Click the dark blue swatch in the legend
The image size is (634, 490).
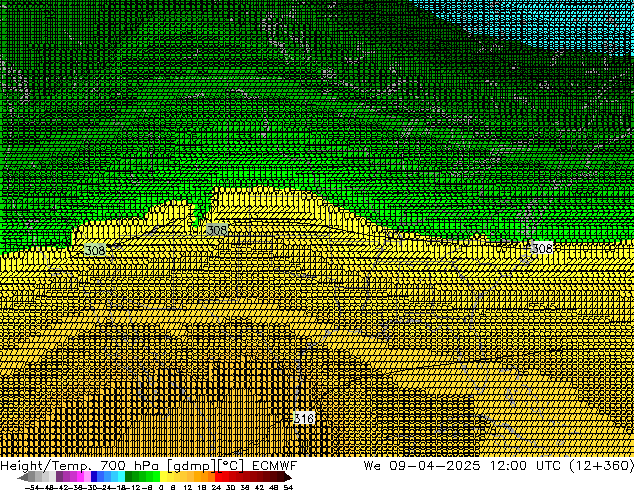point(94,477)
